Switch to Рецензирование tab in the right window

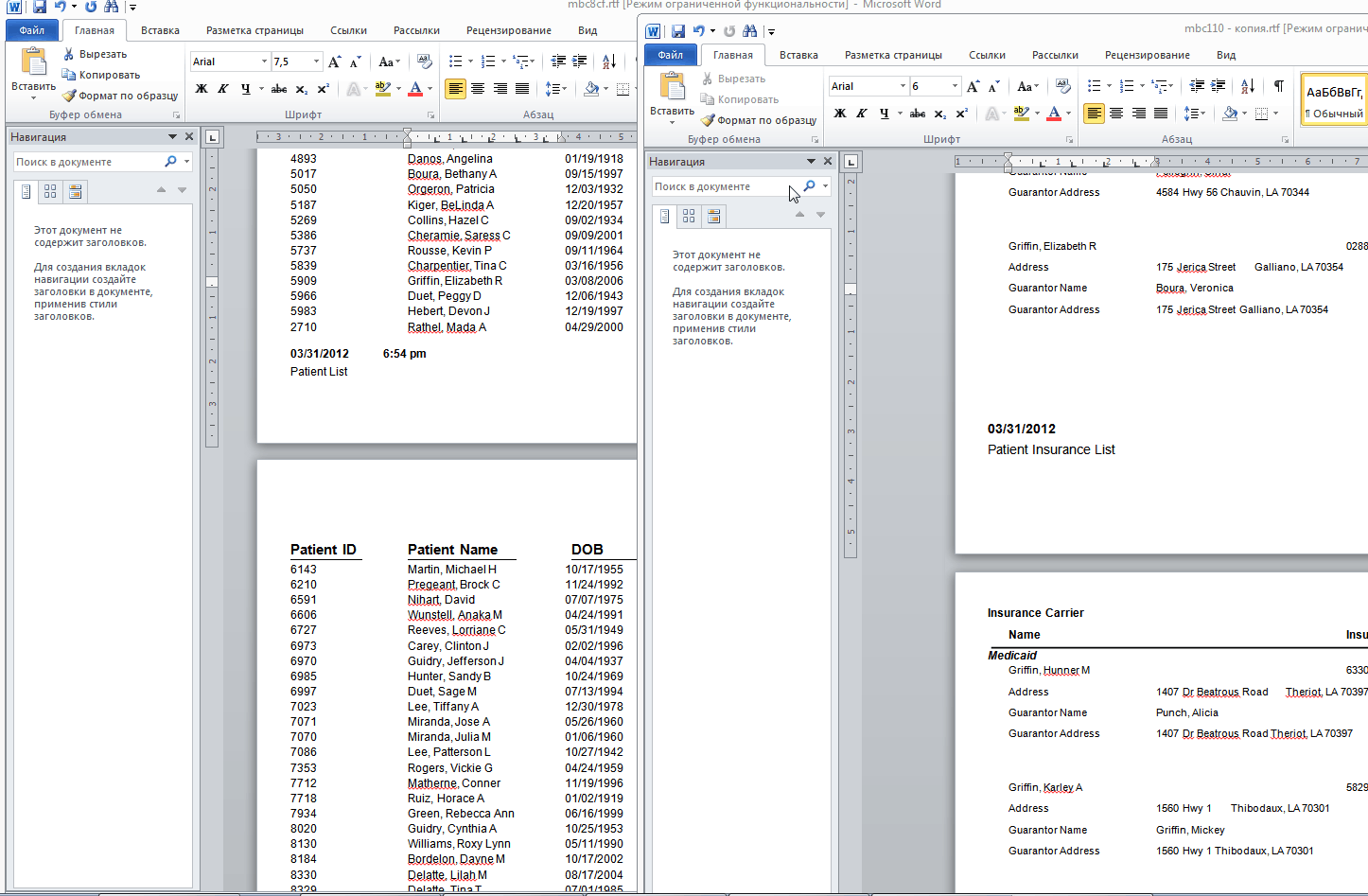(x=1148, y=55)
